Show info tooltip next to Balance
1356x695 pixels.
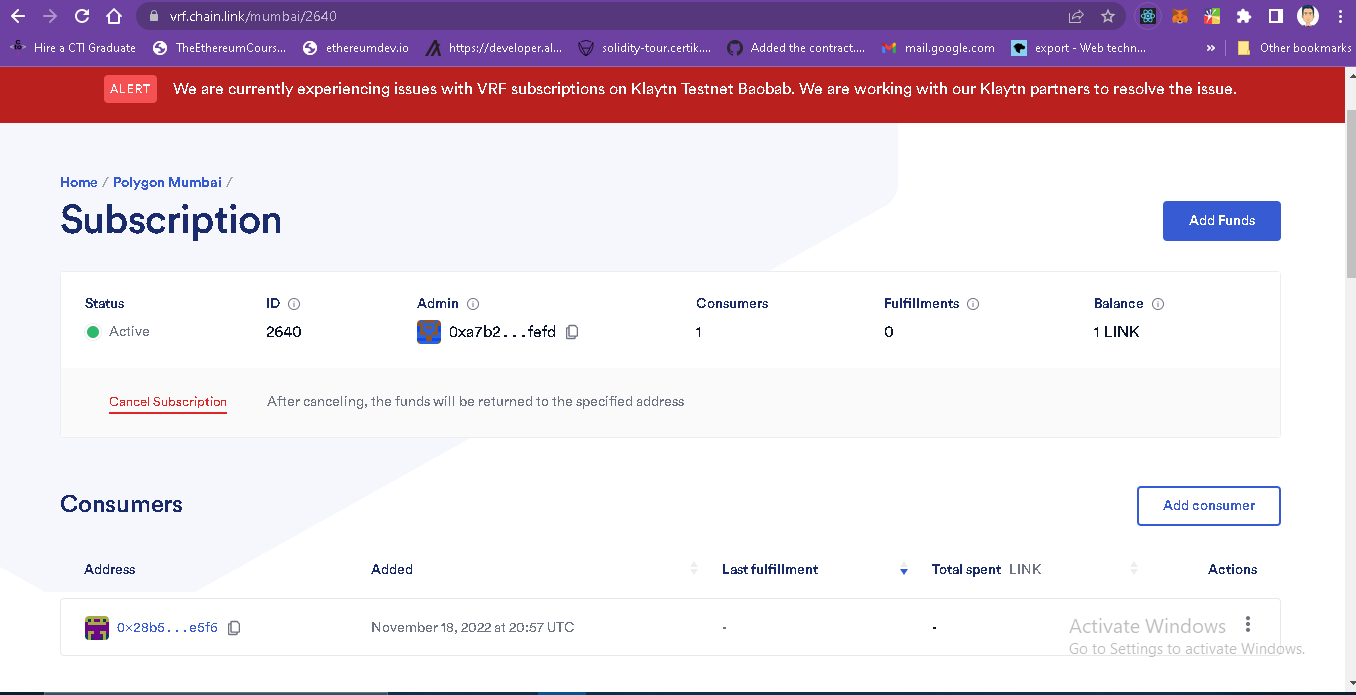[1158, 304]
